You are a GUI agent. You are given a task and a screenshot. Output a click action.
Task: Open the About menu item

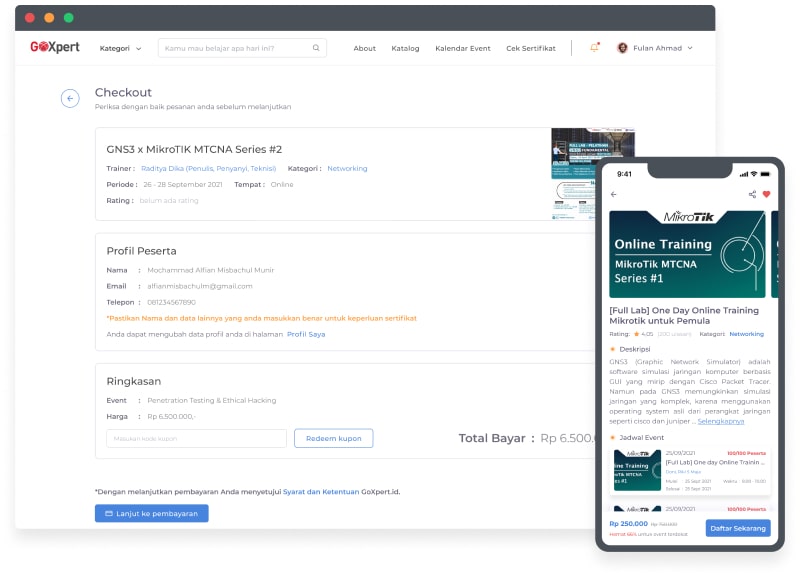pos(365,48)
